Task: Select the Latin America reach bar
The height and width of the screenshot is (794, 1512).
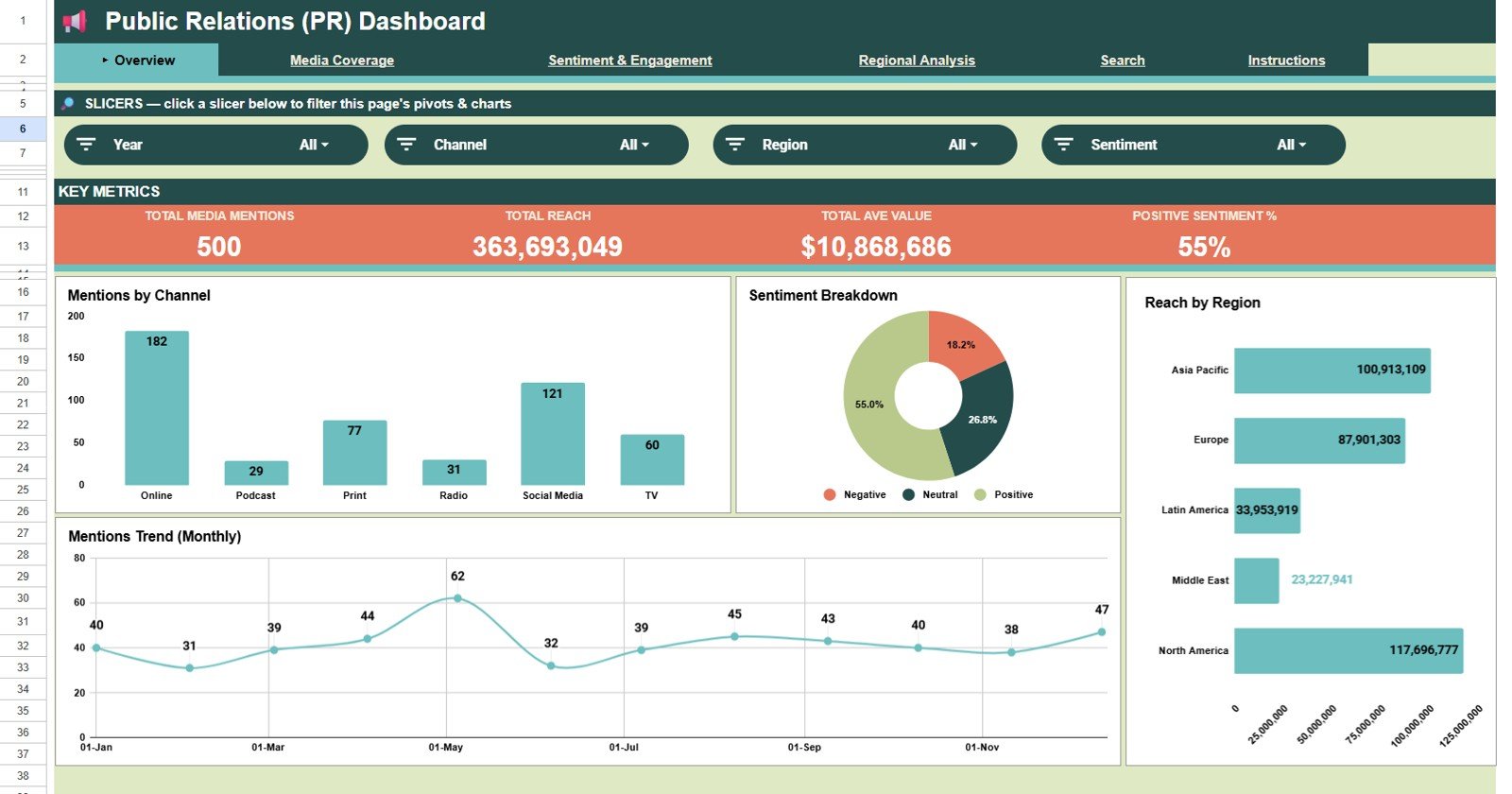Action: coord(1267,510)
